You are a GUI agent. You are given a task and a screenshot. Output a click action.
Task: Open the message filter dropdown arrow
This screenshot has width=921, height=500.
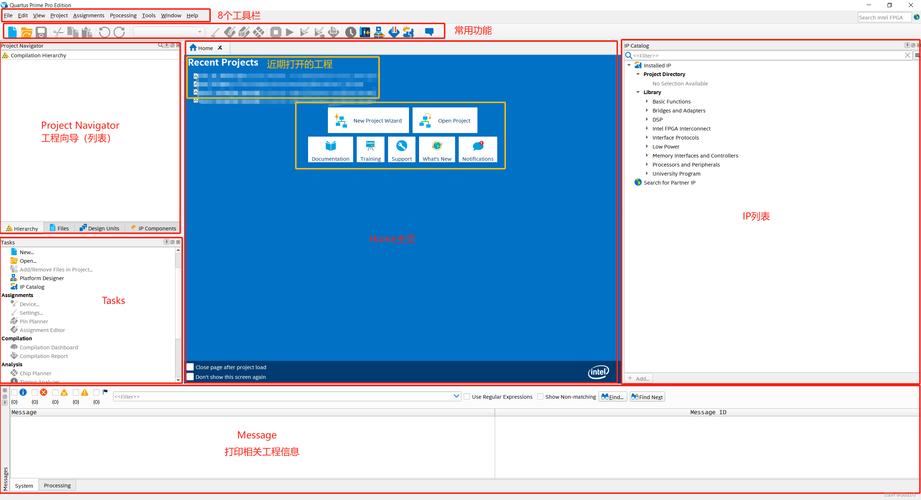(456, 397)
